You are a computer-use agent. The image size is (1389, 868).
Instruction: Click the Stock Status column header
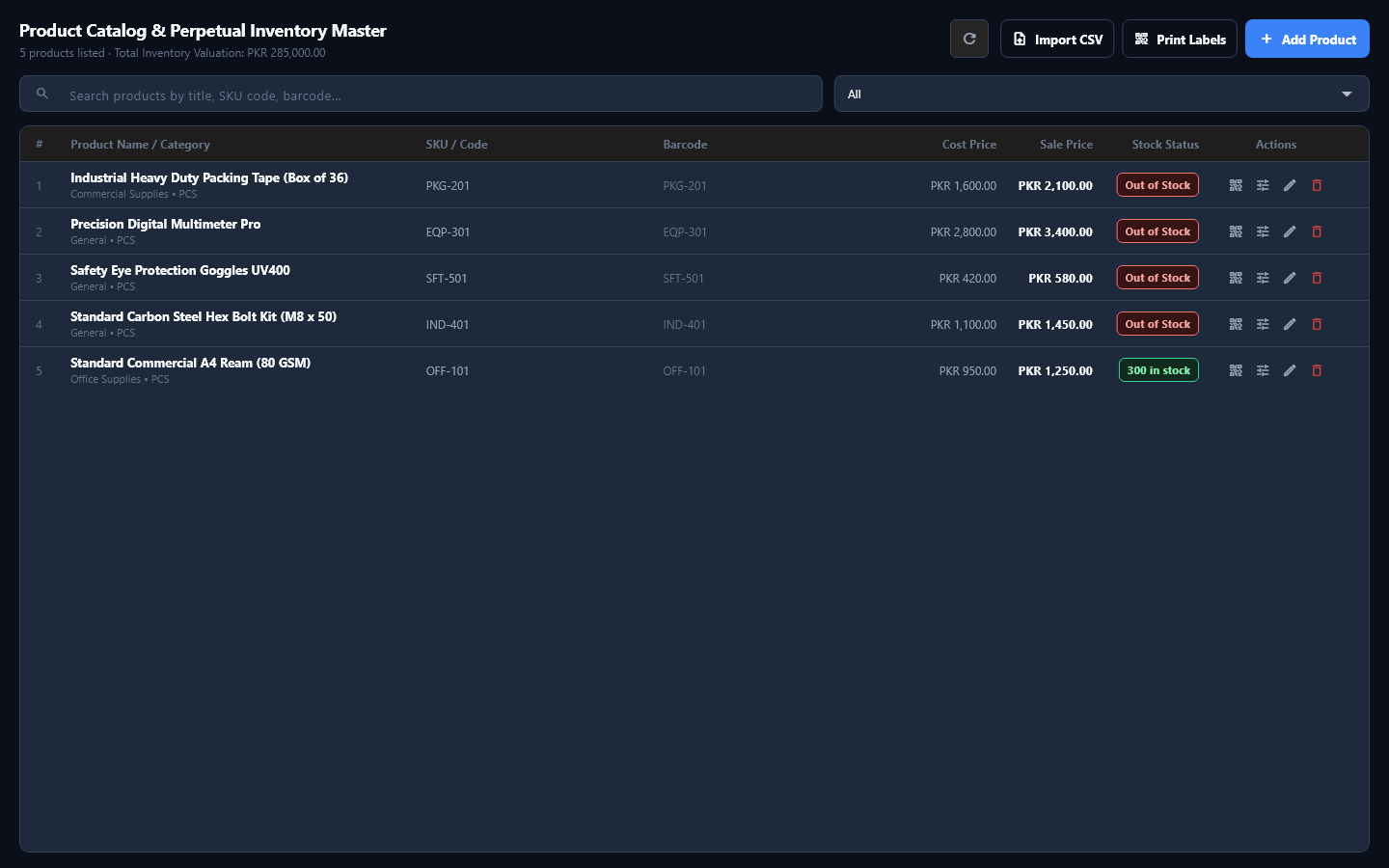pyautogui.click(x=1165, y=145)
